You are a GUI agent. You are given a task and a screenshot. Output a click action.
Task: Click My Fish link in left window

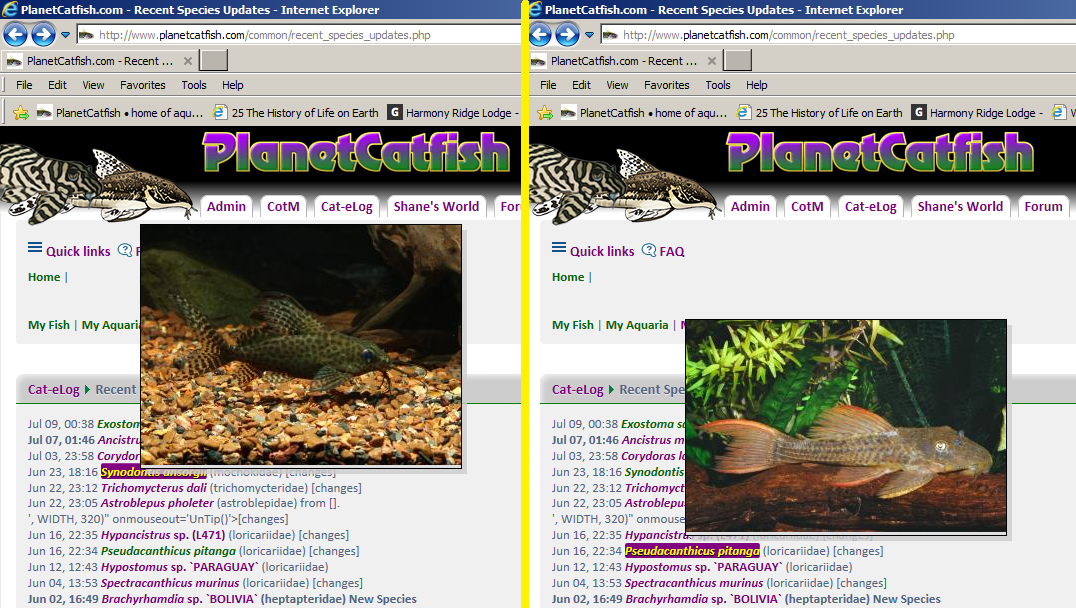[49, 325]
